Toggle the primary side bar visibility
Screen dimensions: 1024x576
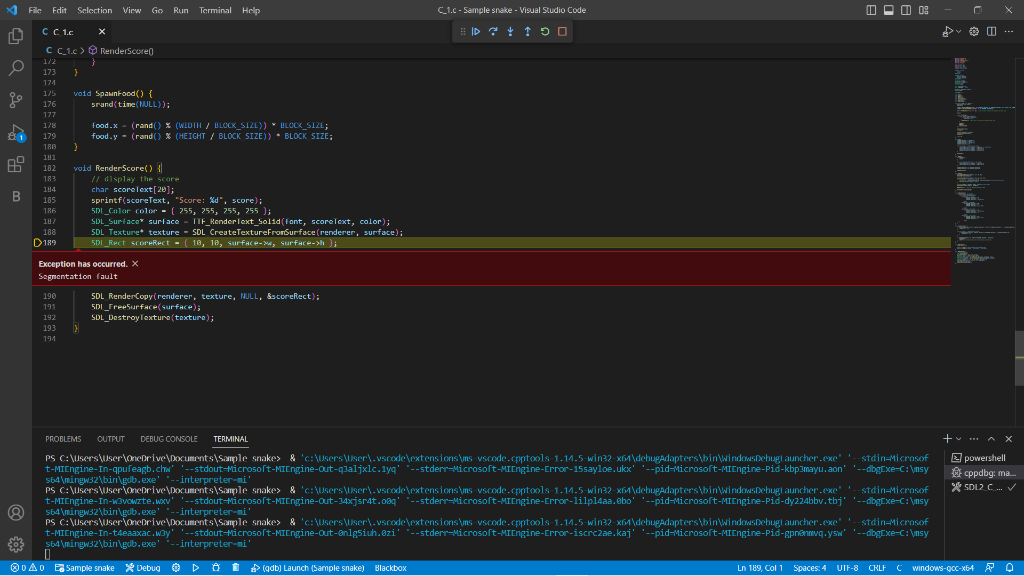point(872,10)
